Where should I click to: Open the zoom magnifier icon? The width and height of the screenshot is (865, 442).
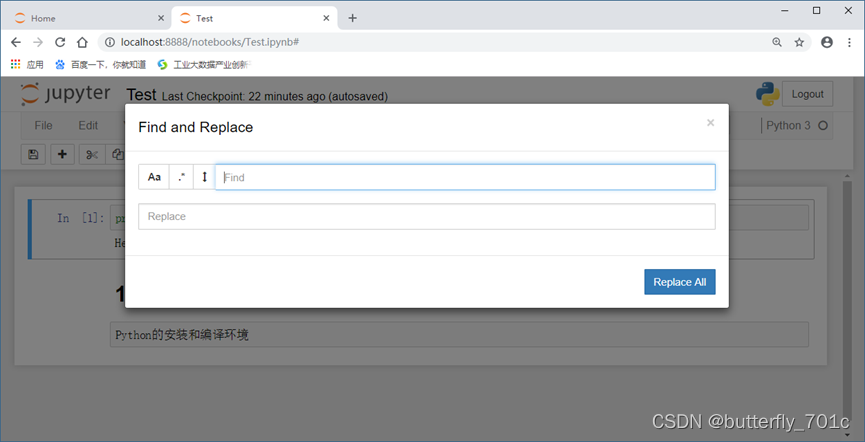[x=777, y=42]
